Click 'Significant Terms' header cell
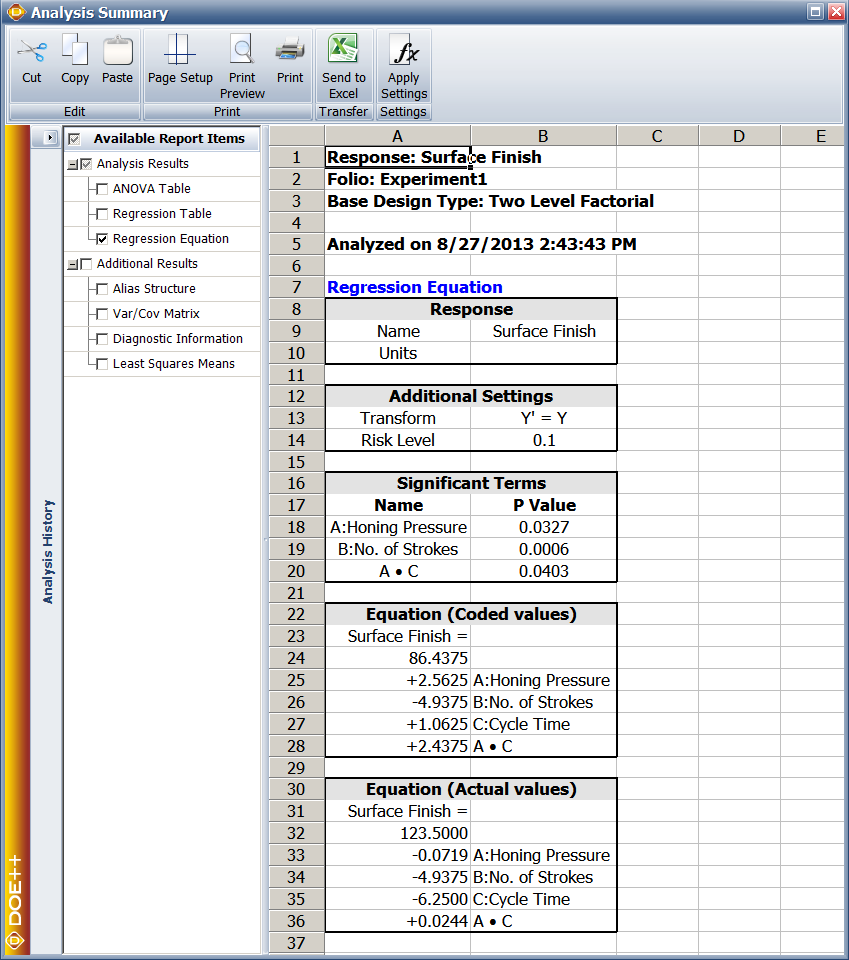Image resolution: width=849 pixels, height=960 pixels. (471, 483)
